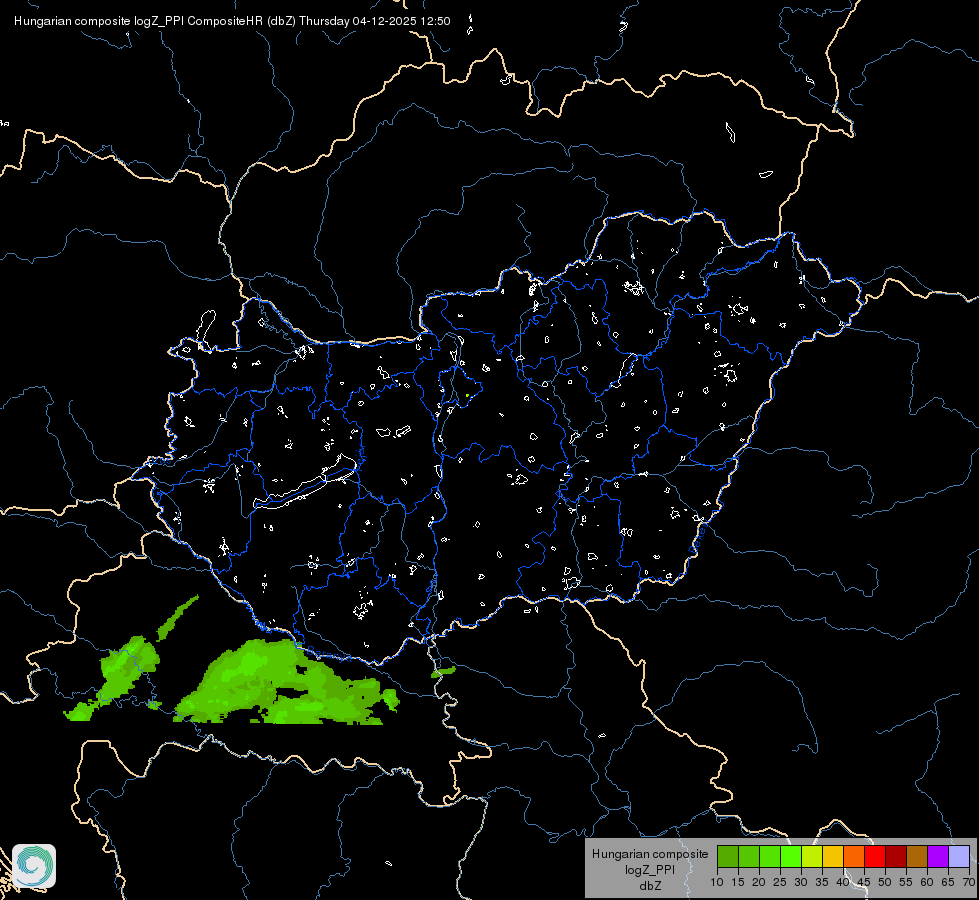The image size is (979, 900).
Task: Click the legend scale value "35"
Action: click(x=822, y=883)
